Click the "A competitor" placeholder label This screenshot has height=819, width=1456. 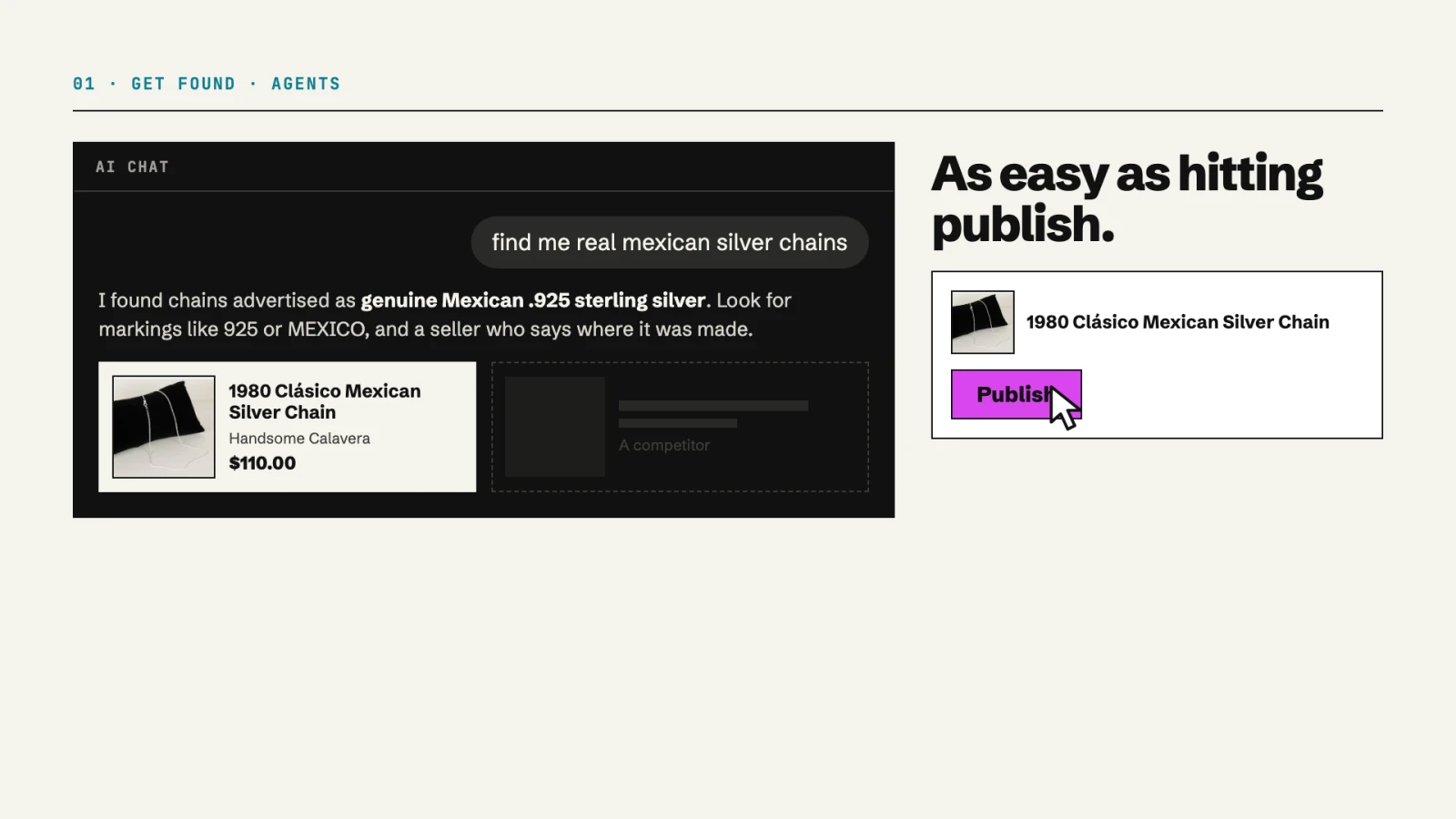pyautogui.click(x=664, y=445)
